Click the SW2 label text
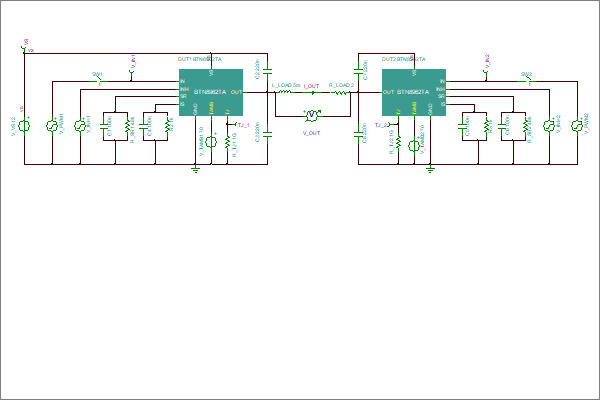Screen dimensions: 600x400 [x=527, y=74]
